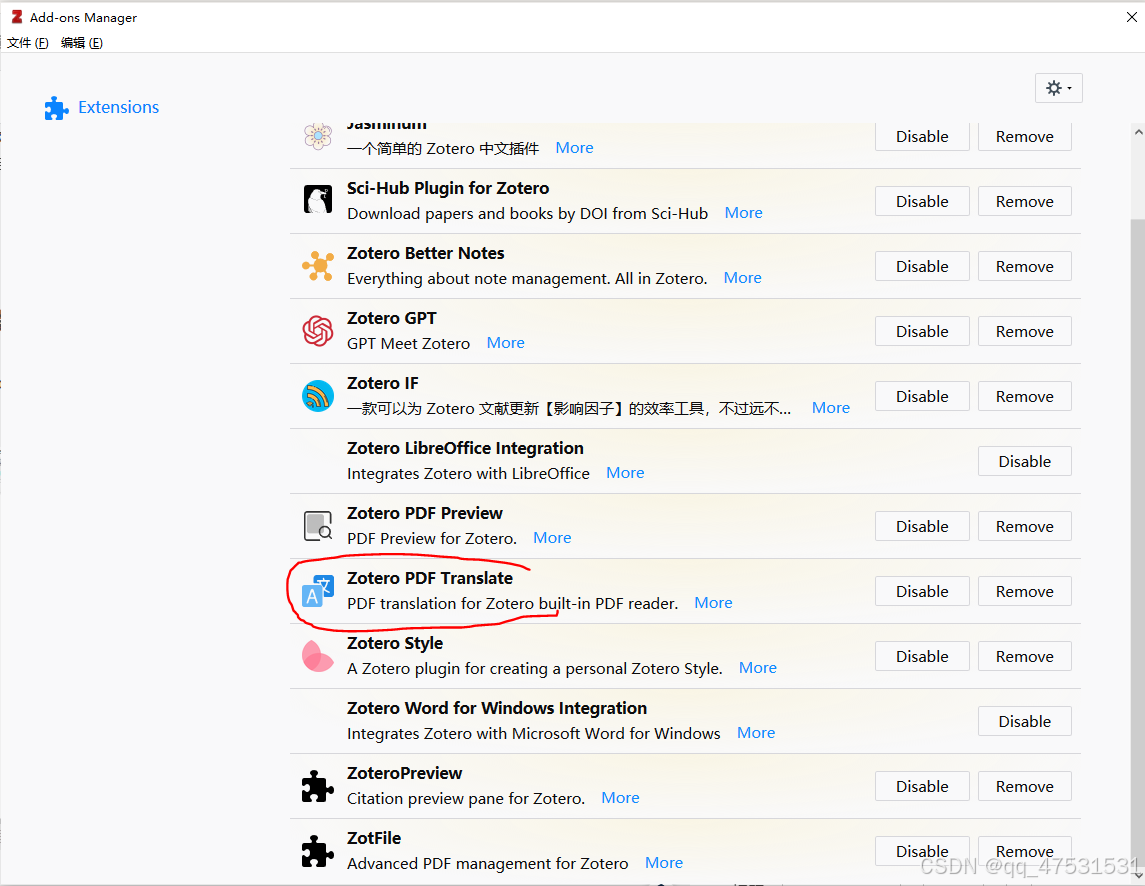1145x886 pixels.
Task: Click the Zotero IF feed icon
Action: (x=318, y=396)
